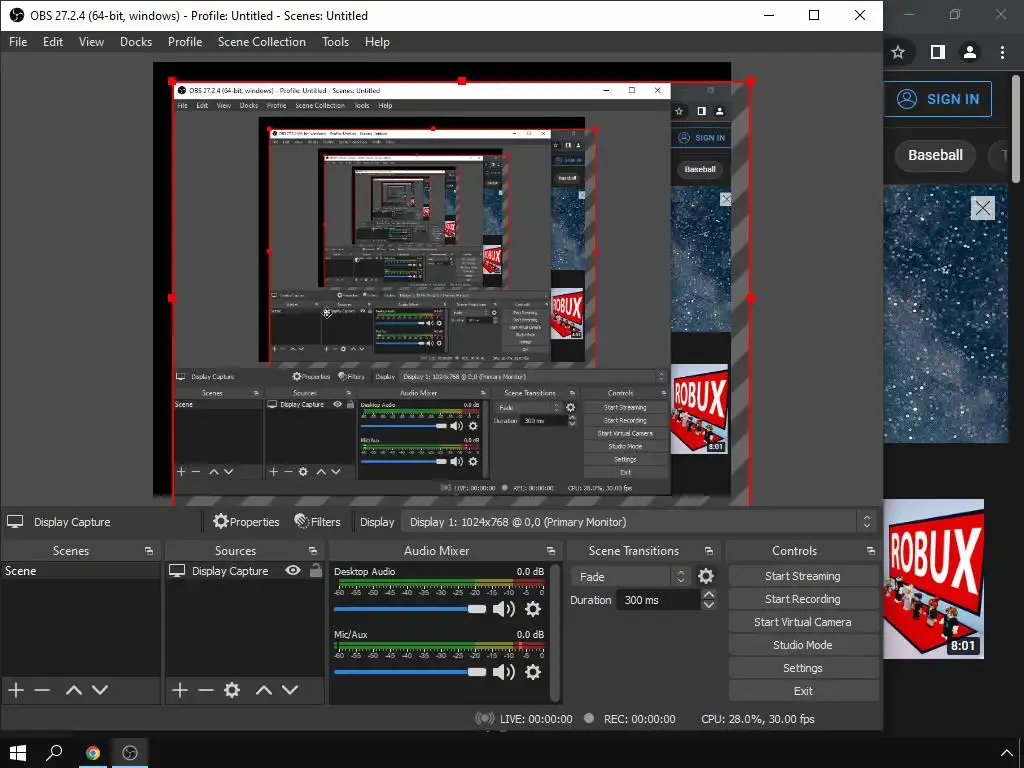
Task: Remove the selected source with the minus icon
Action: tap(206, 690)
